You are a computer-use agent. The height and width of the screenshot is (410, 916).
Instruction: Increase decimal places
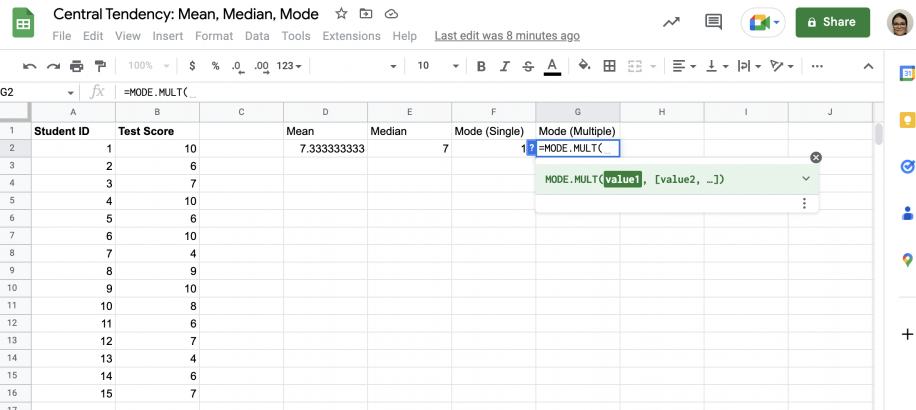click(261, 67)
